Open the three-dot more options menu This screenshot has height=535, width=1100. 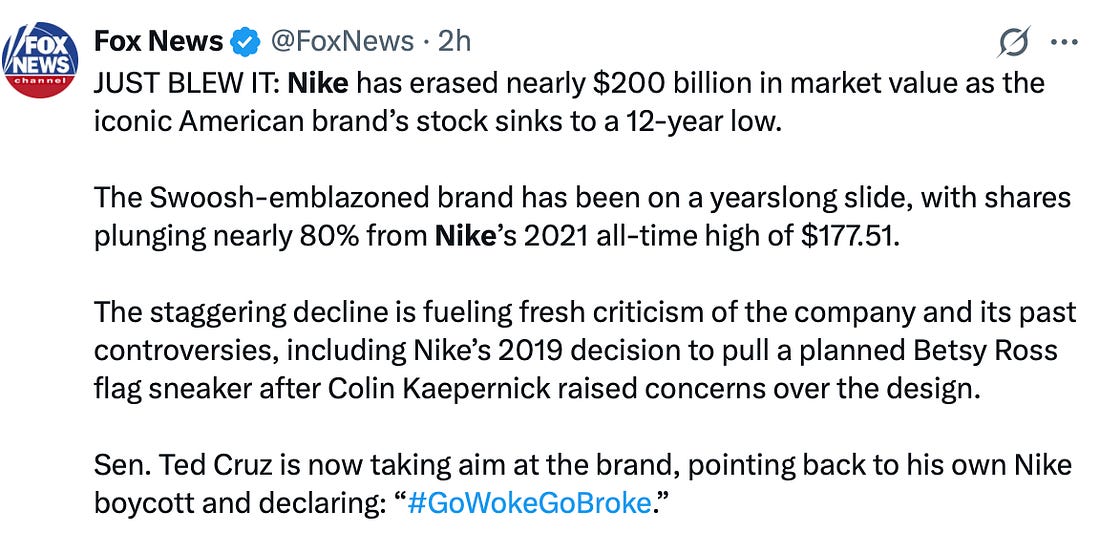[x=1064, y=42]
